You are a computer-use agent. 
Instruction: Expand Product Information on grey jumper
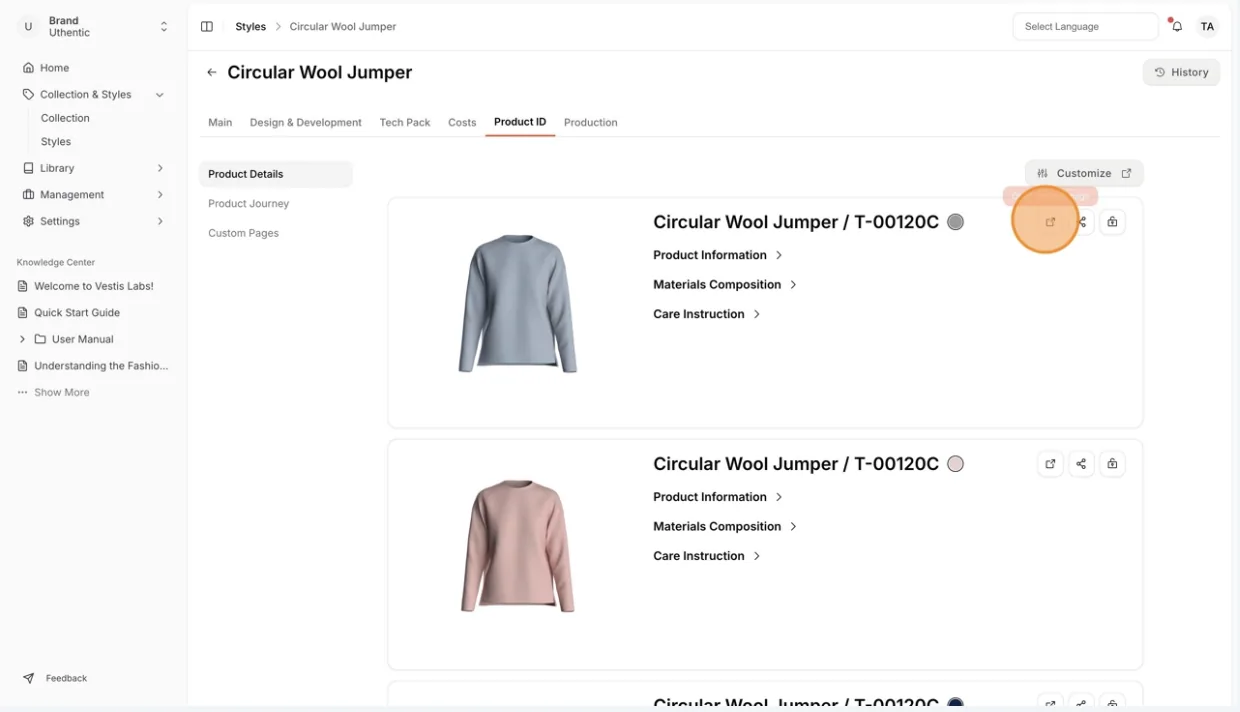point(718,255)
